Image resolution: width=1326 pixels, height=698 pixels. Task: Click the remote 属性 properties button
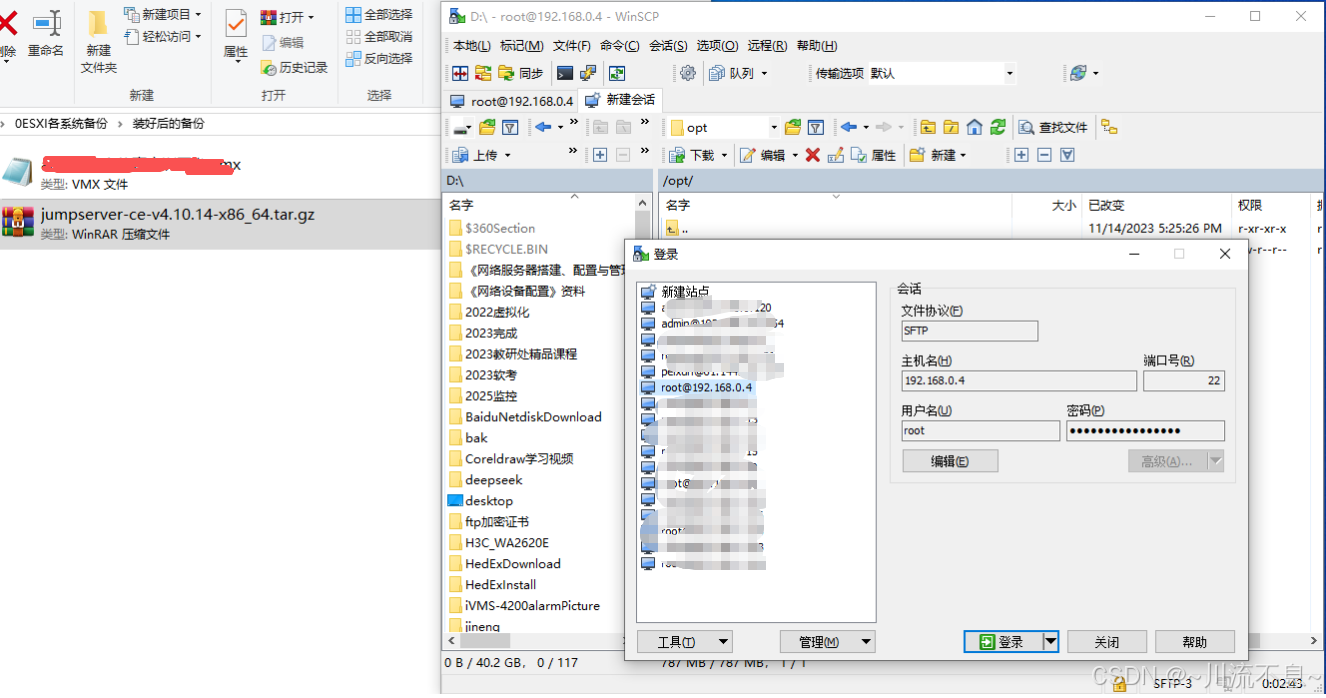pyautogui.click(x=873, y=155)
